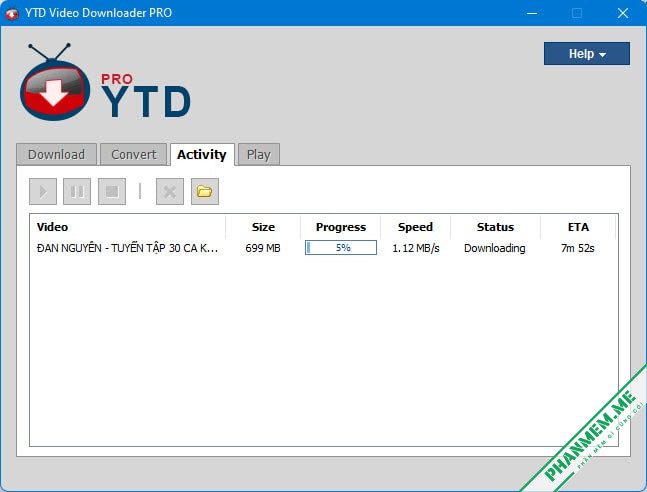The image size is (647, 492).
Task: Click the ETA column header
Action: [578, 227]
